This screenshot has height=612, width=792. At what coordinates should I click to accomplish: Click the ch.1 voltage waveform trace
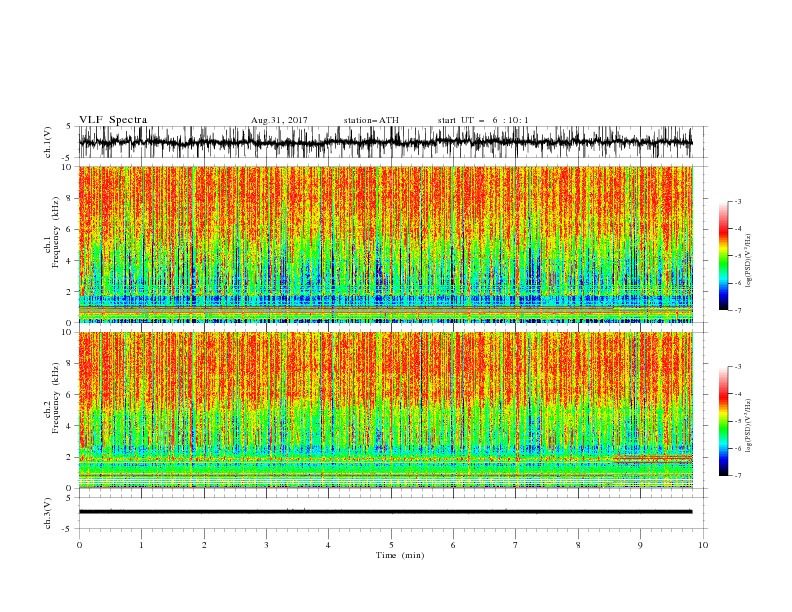tap(385, 142)
